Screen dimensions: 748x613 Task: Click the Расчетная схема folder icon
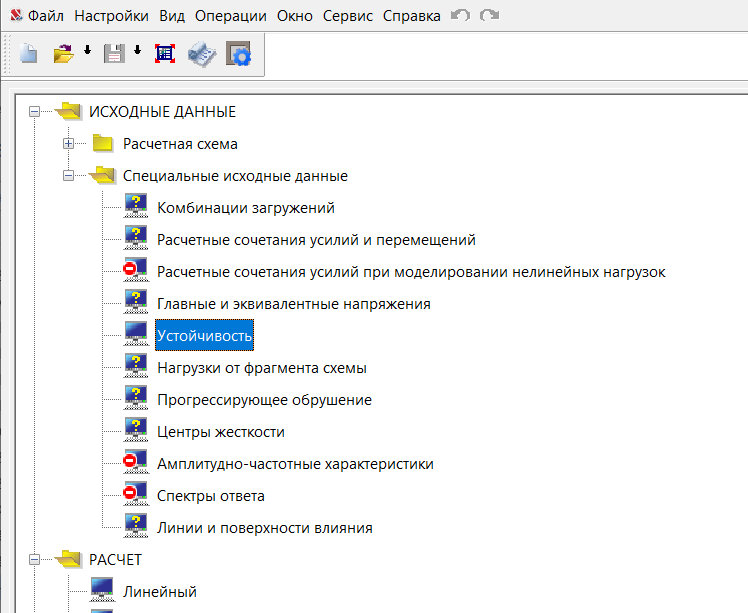click(103, 143)
